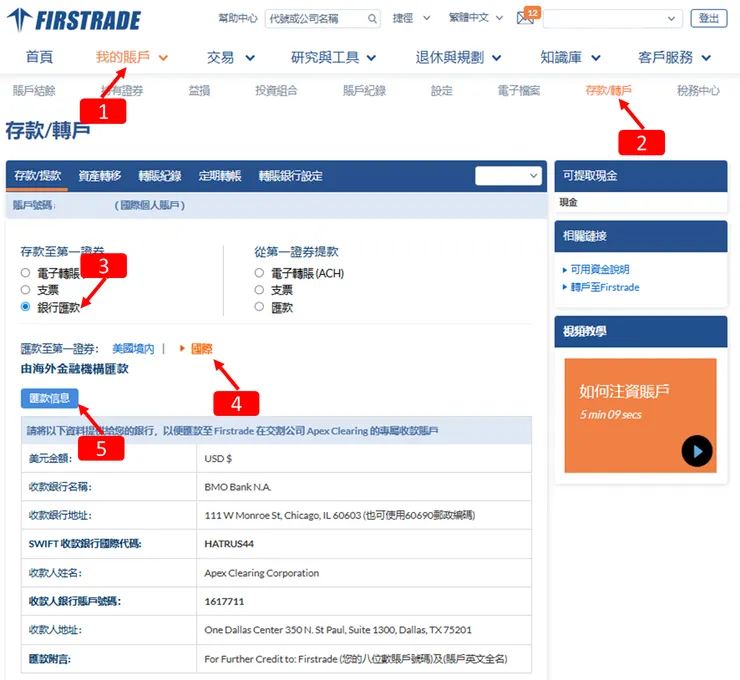Viewport: 740px width, 680px height.
Task: Expand the 客戶服務 menu chevron
Action: tap(706, 58)
